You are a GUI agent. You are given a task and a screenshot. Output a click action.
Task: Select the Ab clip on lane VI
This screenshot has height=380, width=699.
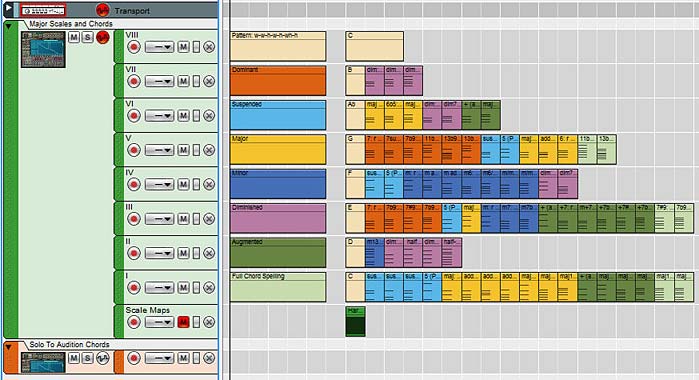click(355, 115)
